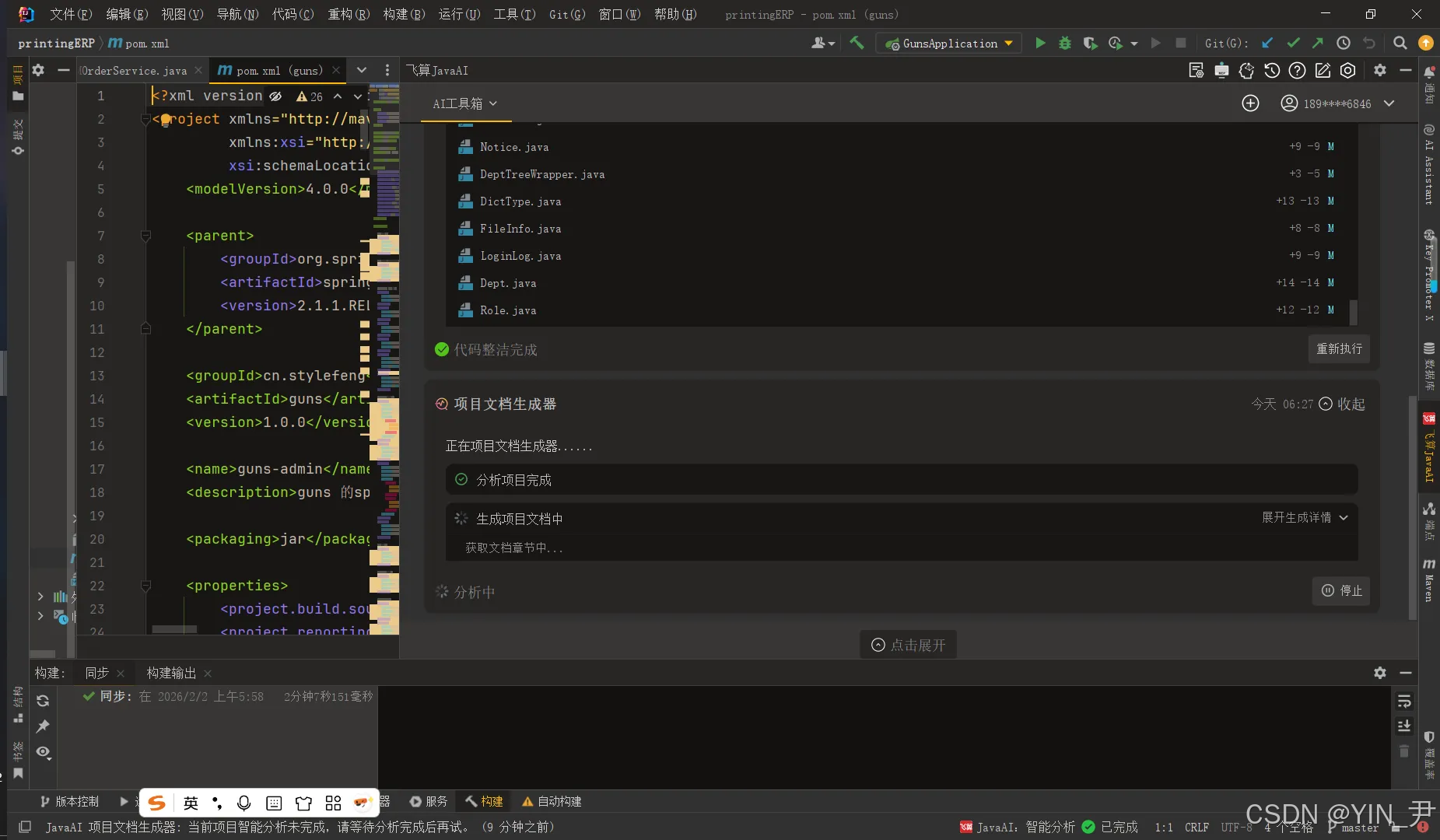
Task: Click the orange IDE update icon
Action: (1425, 43)
